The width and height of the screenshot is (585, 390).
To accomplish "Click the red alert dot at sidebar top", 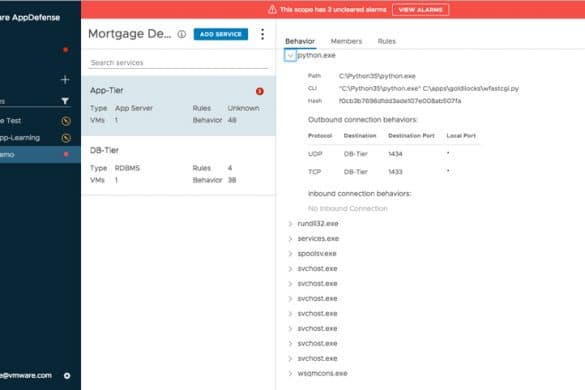I will pos(66,50).
